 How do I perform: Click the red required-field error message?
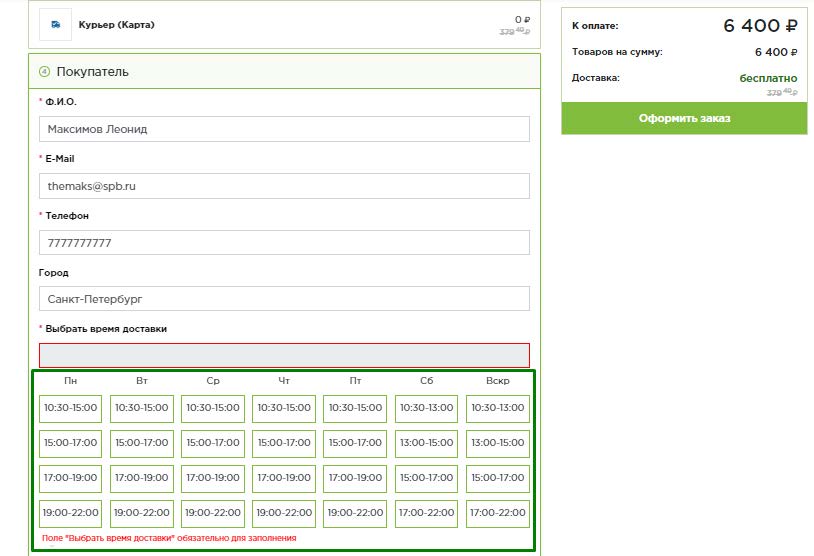coord(169,538)
